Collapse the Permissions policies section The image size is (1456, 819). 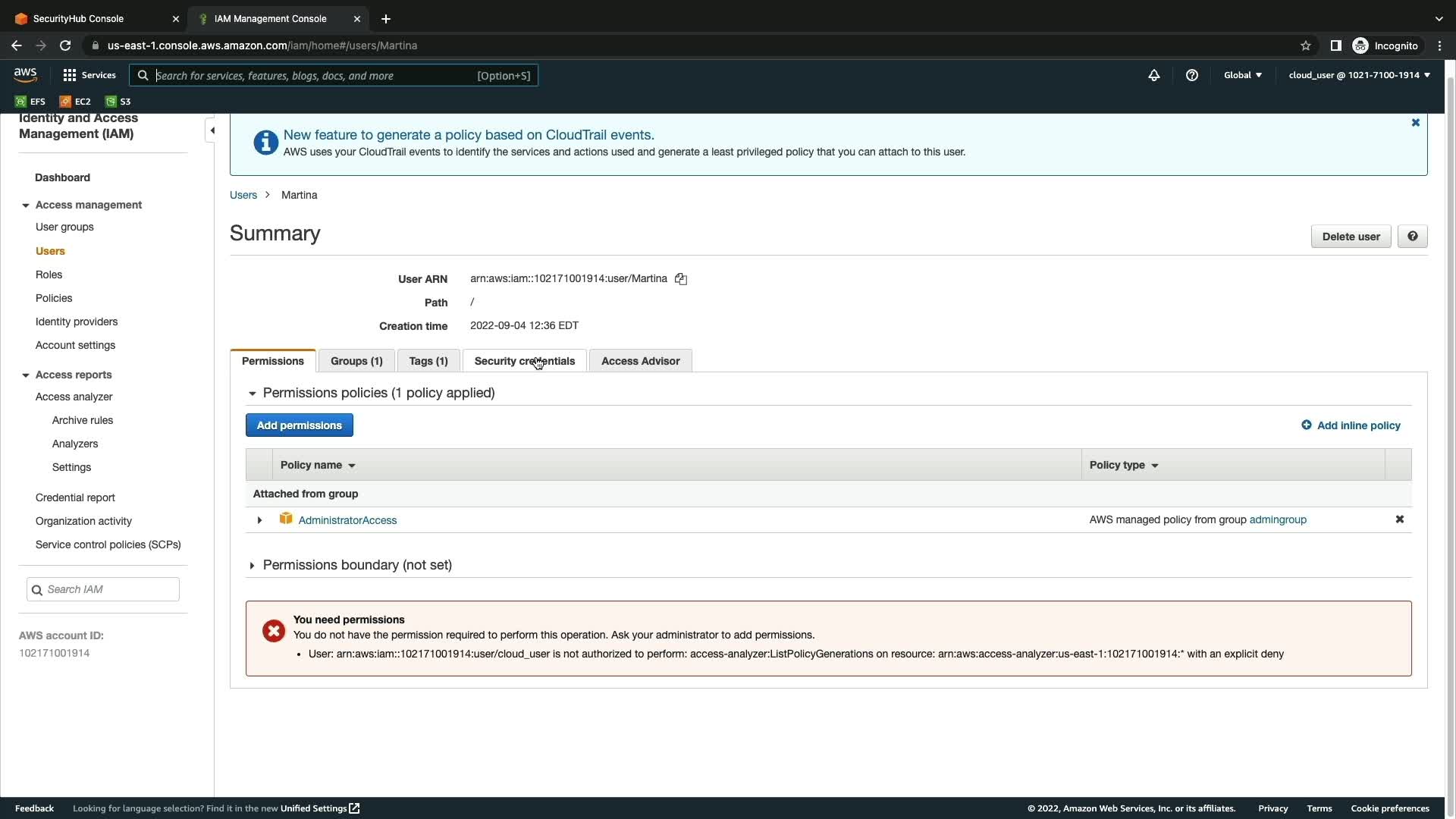pos(252,394)
